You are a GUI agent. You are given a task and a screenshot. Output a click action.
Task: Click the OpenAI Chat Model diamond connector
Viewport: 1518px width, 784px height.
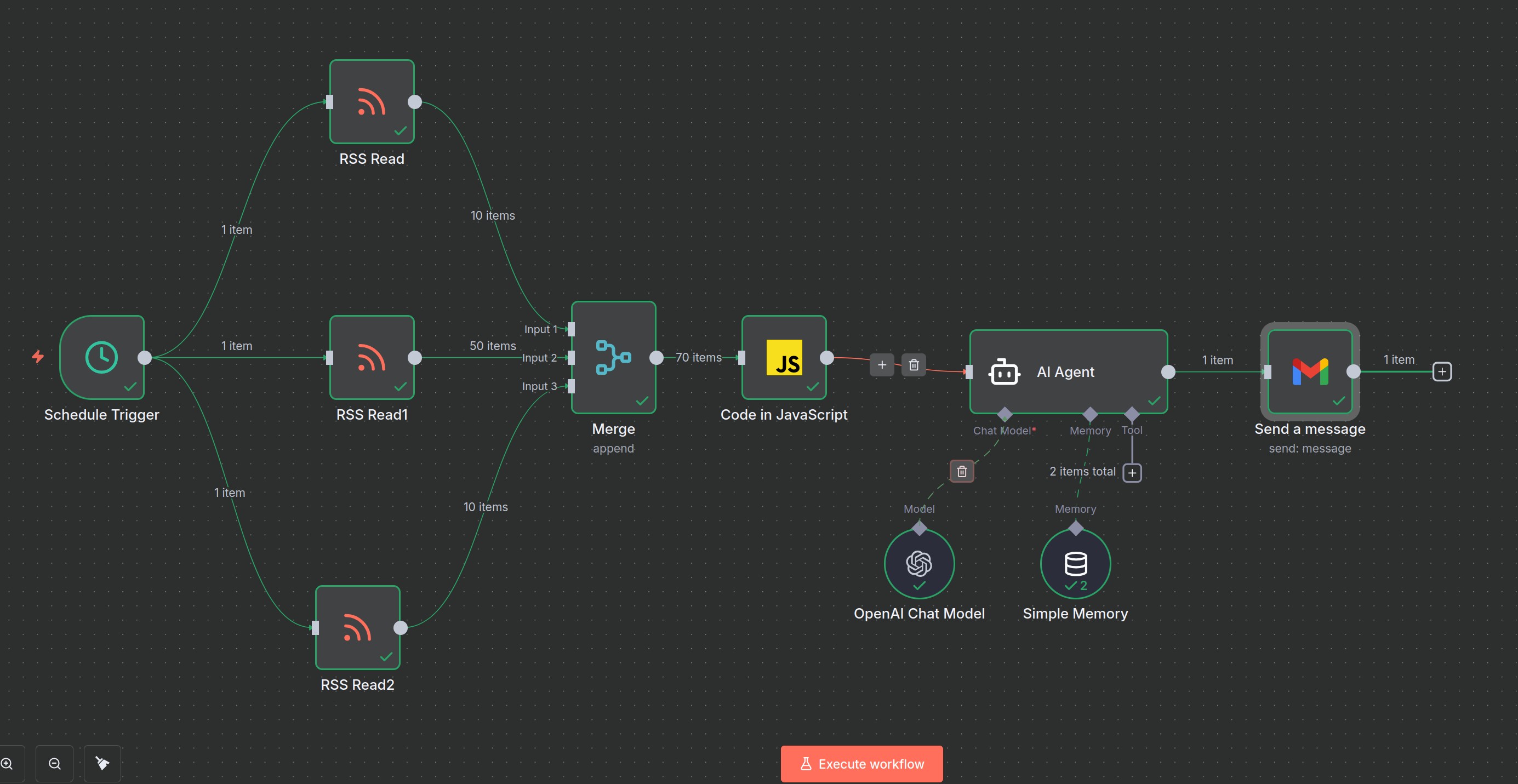click(919, 528)
